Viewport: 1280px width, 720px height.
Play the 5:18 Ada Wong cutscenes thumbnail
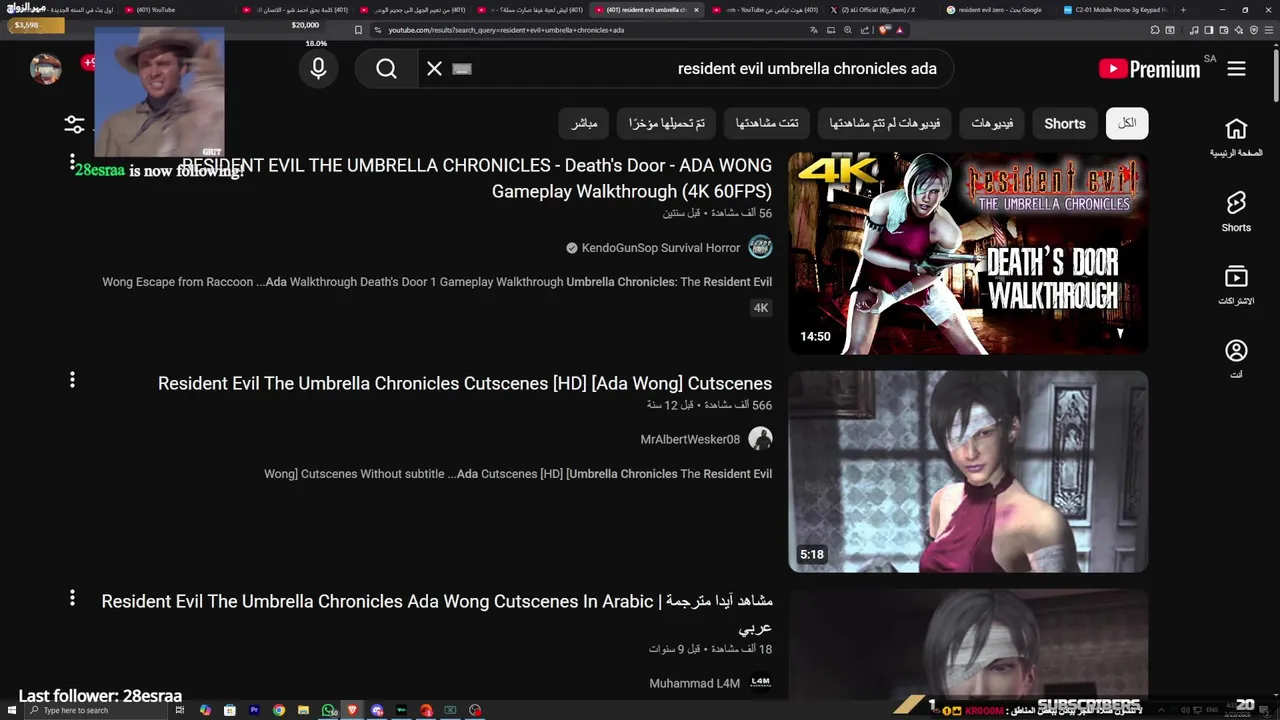(968, 471)
